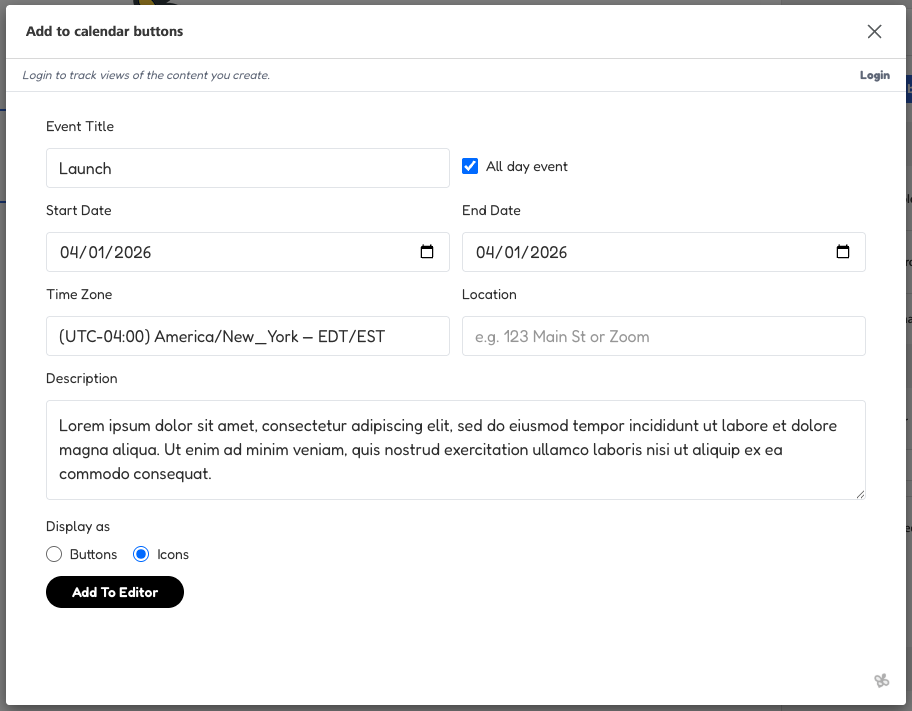Select the day segment in End Date
The image size is (912, 711).
coord(512,252)
